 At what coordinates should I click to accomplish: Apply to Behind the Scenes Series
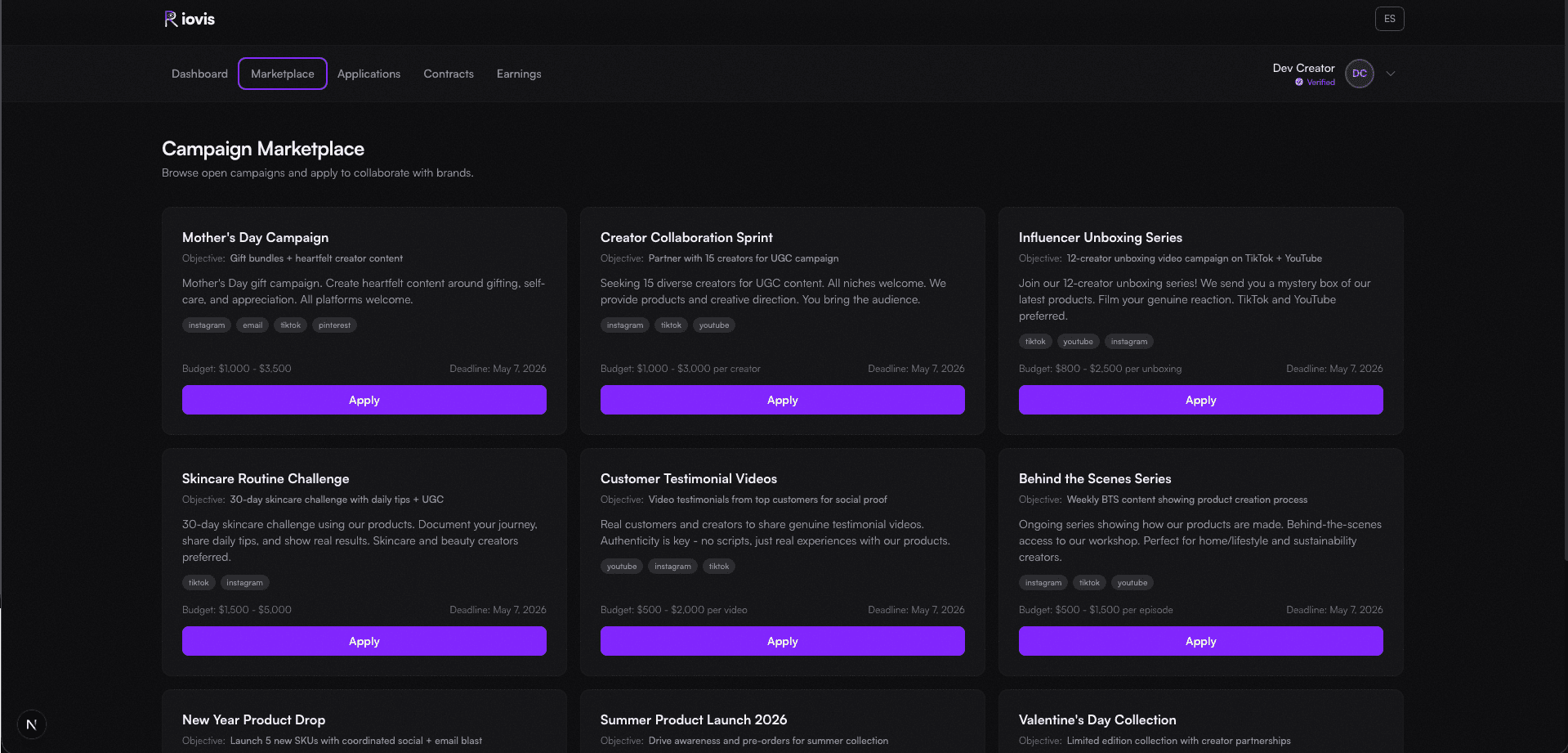pyautogui.click(x=1201, y=641)
